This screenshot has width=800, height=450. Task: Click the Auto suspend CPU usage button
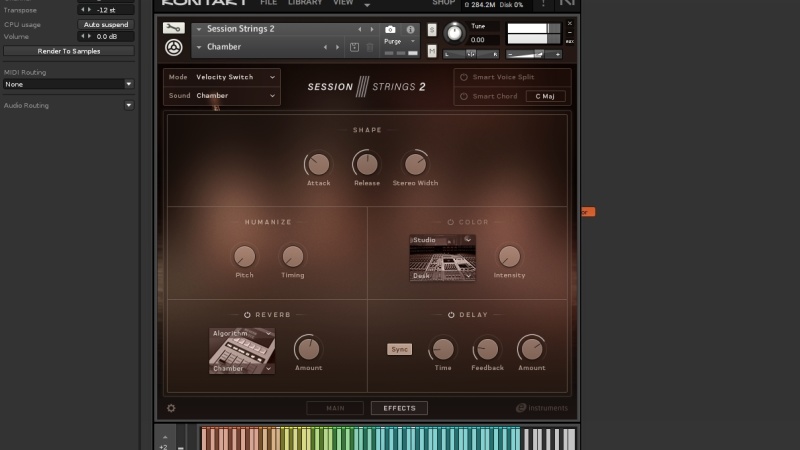(106, 24)
